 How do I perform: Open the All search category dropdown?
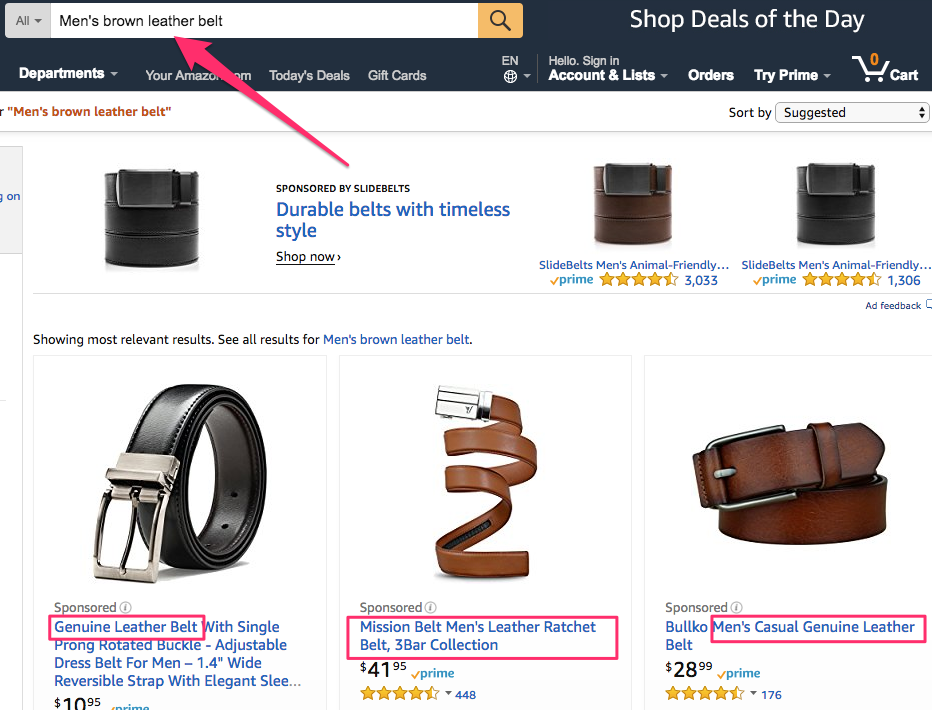[28, 20]
